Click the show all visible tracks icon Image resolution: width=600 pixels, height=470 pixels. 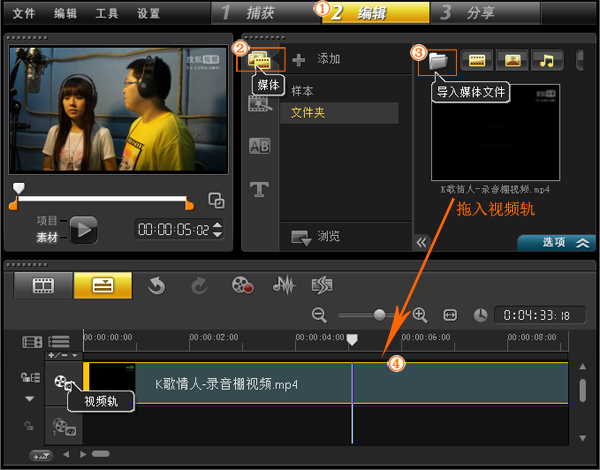point(32,342)
